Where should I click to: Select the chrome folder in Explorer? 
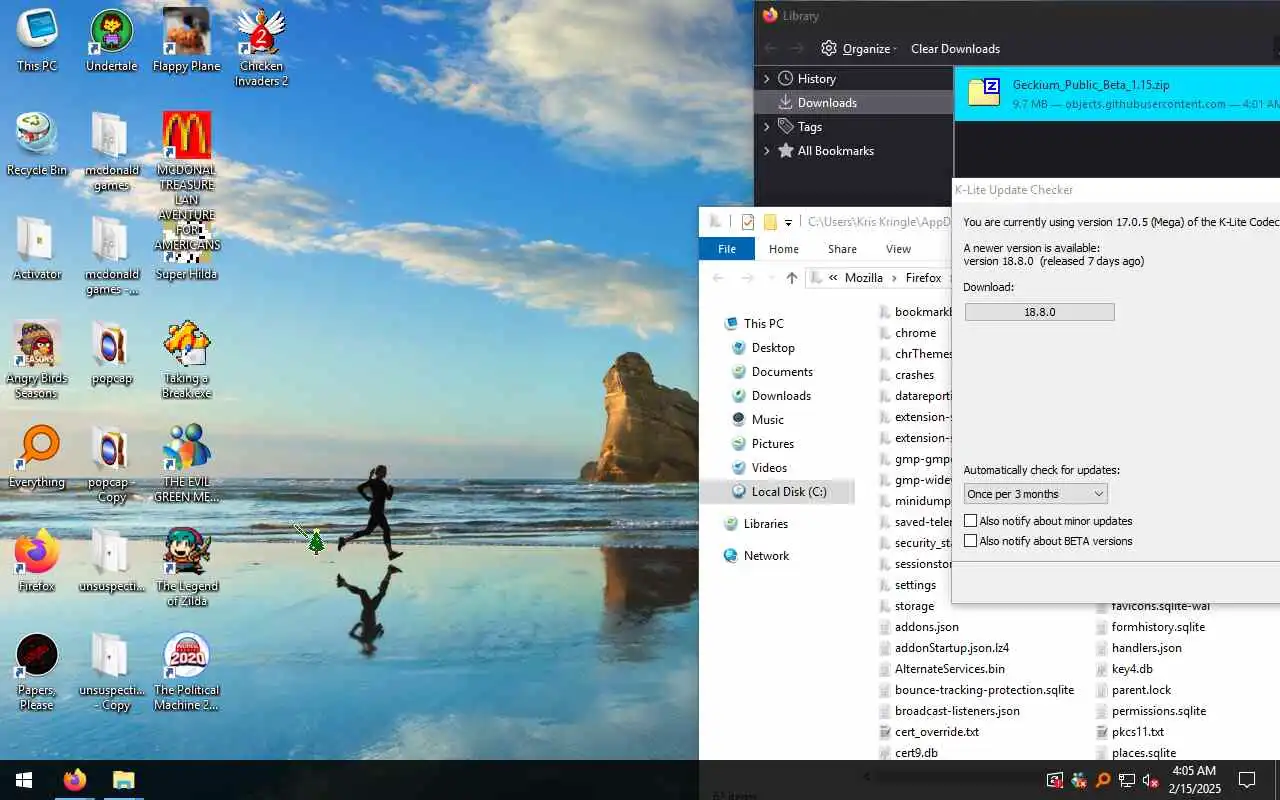(x=915, y=333)
